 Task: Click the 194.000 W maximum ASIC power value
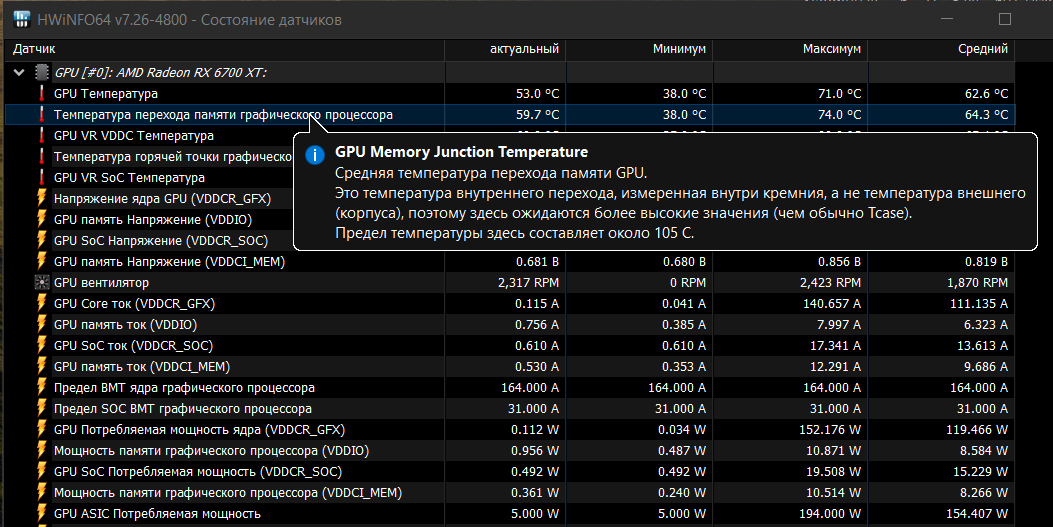click(830, 514)
